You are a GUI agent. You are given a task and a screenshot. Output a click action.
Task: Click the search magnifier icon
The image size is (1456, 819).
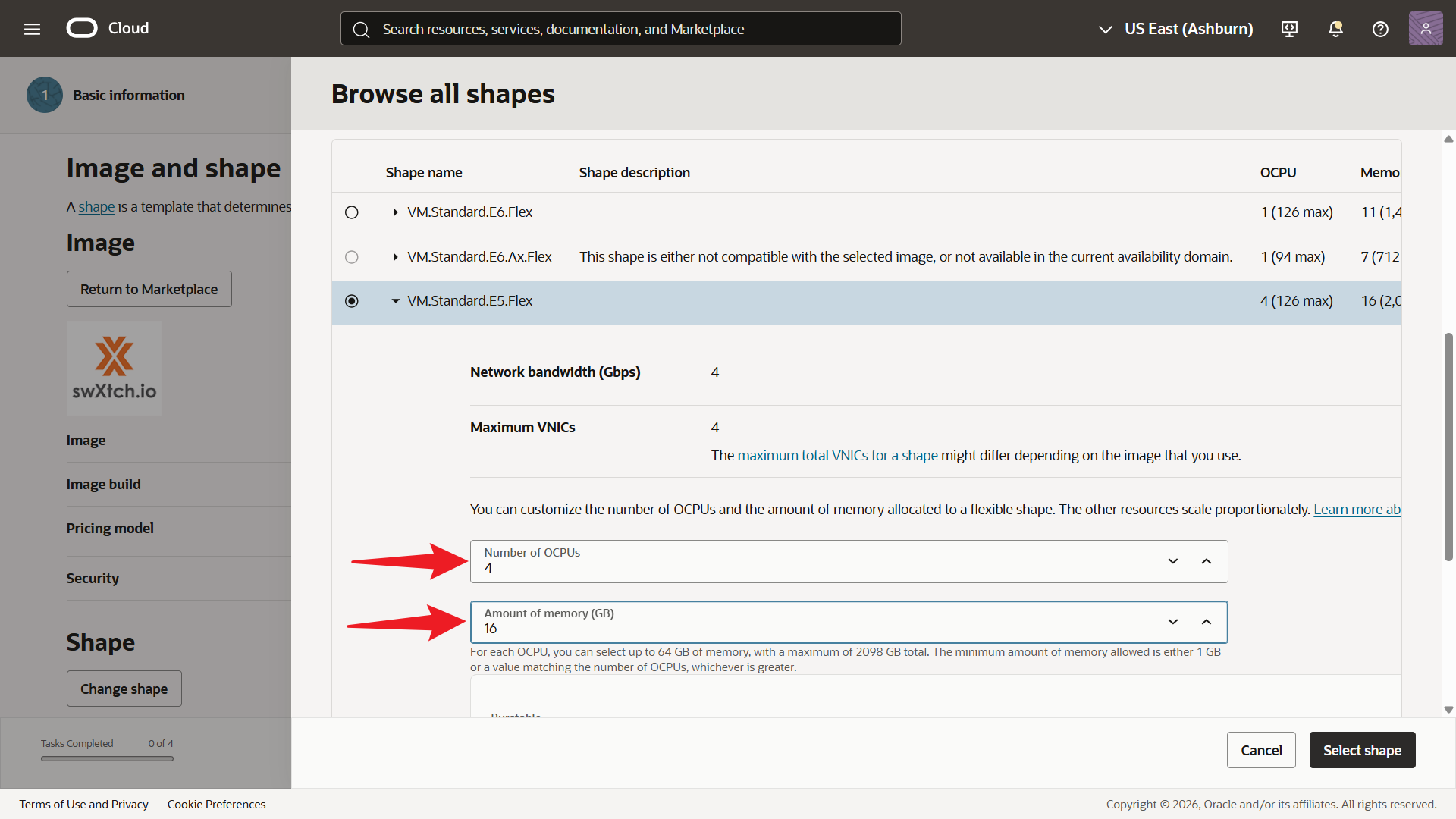pos(361,30)
